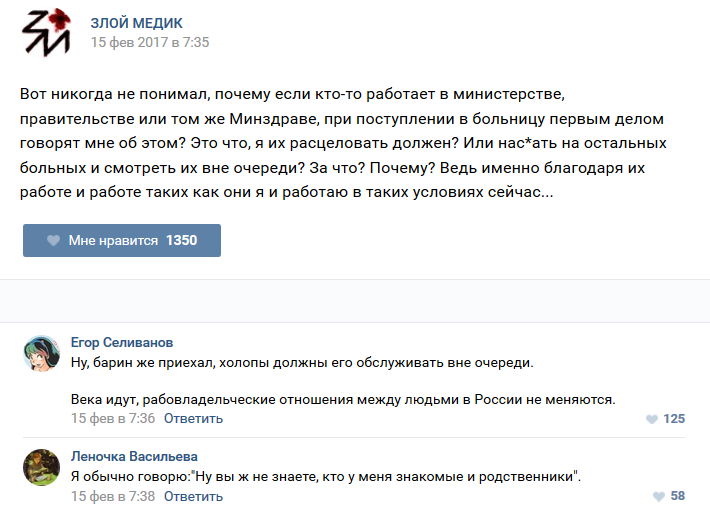
Task: Open Леночка Васильева's avatar picture
Action: pos(41,468)
